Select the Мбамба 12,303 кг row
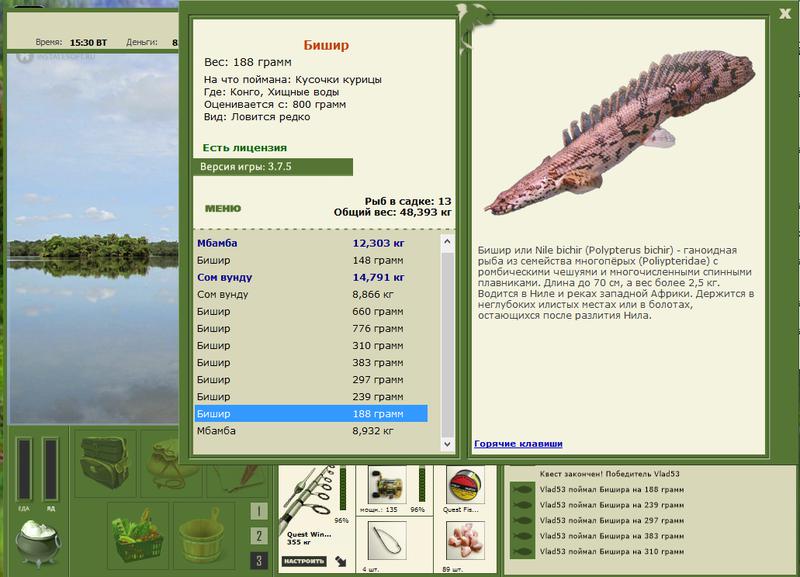The image size is (800, 577). [x=311, y=243]
